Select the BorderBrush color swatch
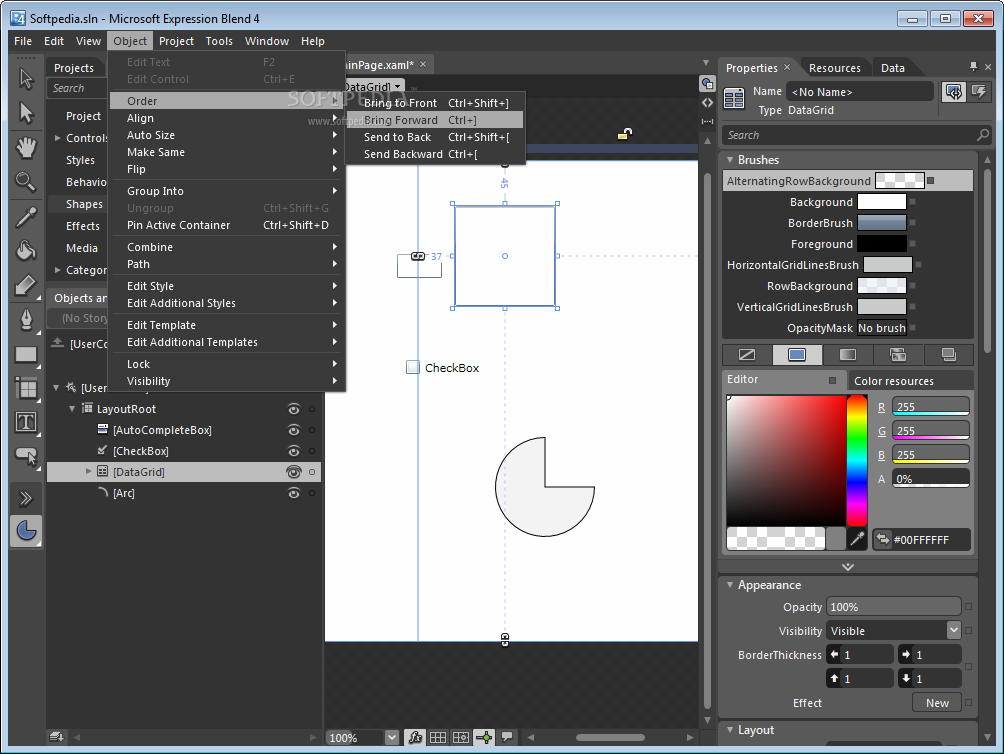1004x754 pixels. [x=882, y=223]
